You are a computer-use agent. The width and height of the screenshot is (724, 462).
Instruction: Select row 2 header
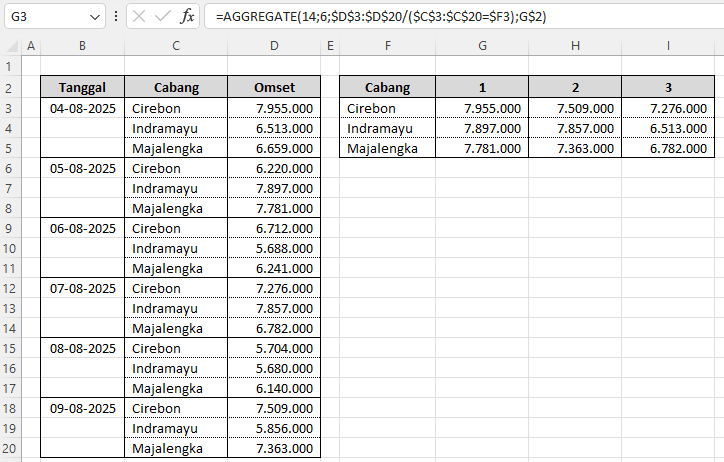[x=9, y=88]
